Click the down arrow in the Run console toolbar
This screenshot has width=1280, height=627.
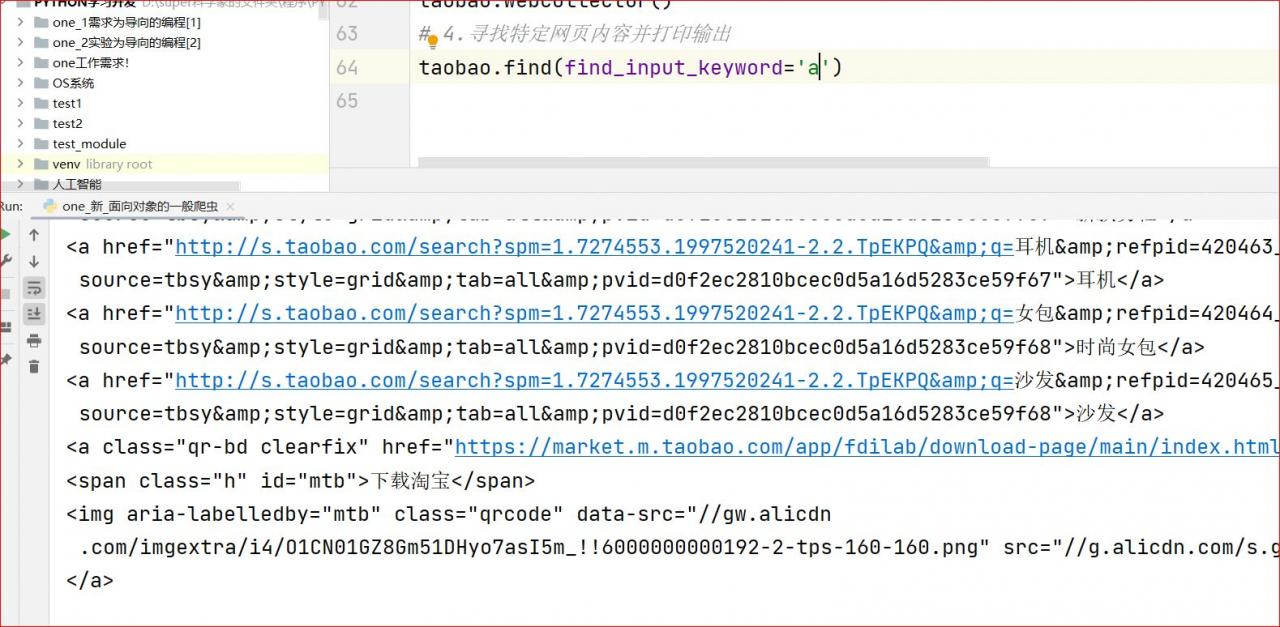tap(34, 262)
